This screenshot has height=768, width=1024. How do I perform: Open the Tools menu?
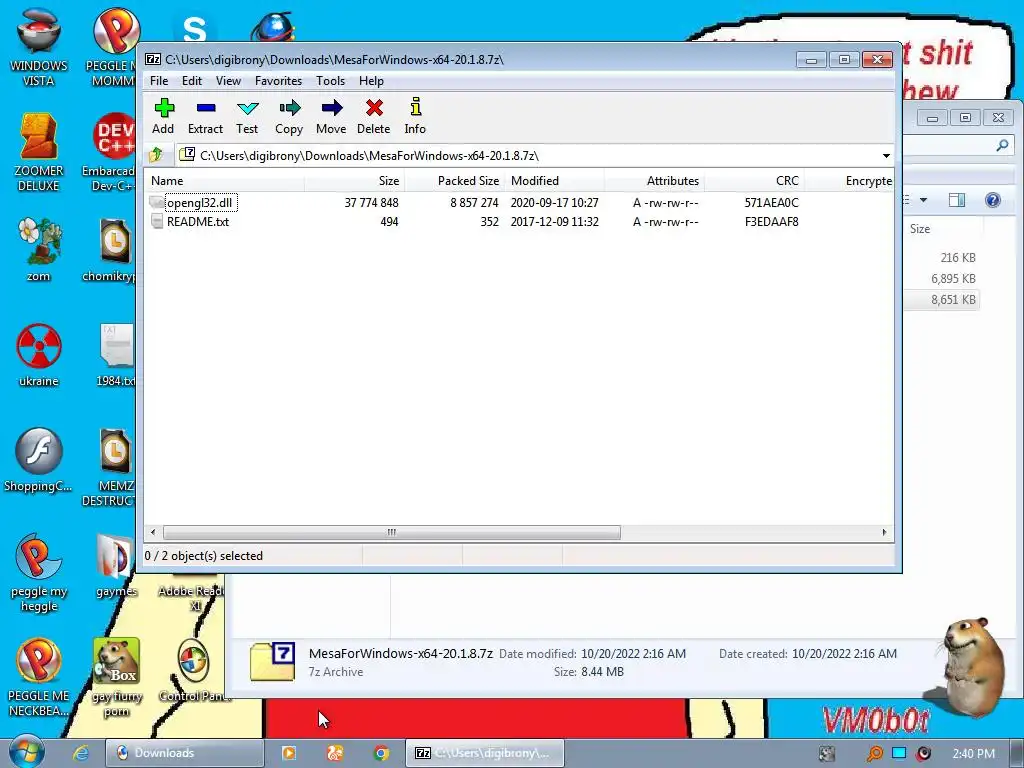330,81
